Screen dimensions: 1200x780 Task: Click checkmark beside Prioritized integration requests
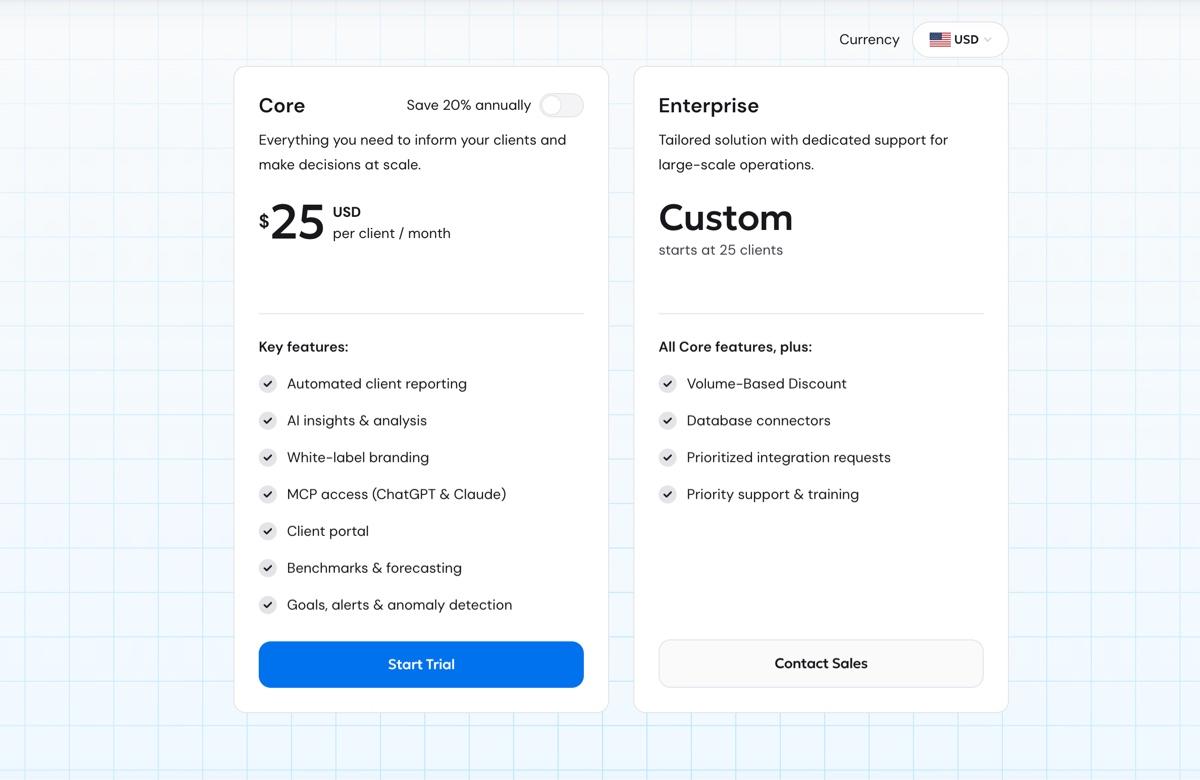pos(668,458)
